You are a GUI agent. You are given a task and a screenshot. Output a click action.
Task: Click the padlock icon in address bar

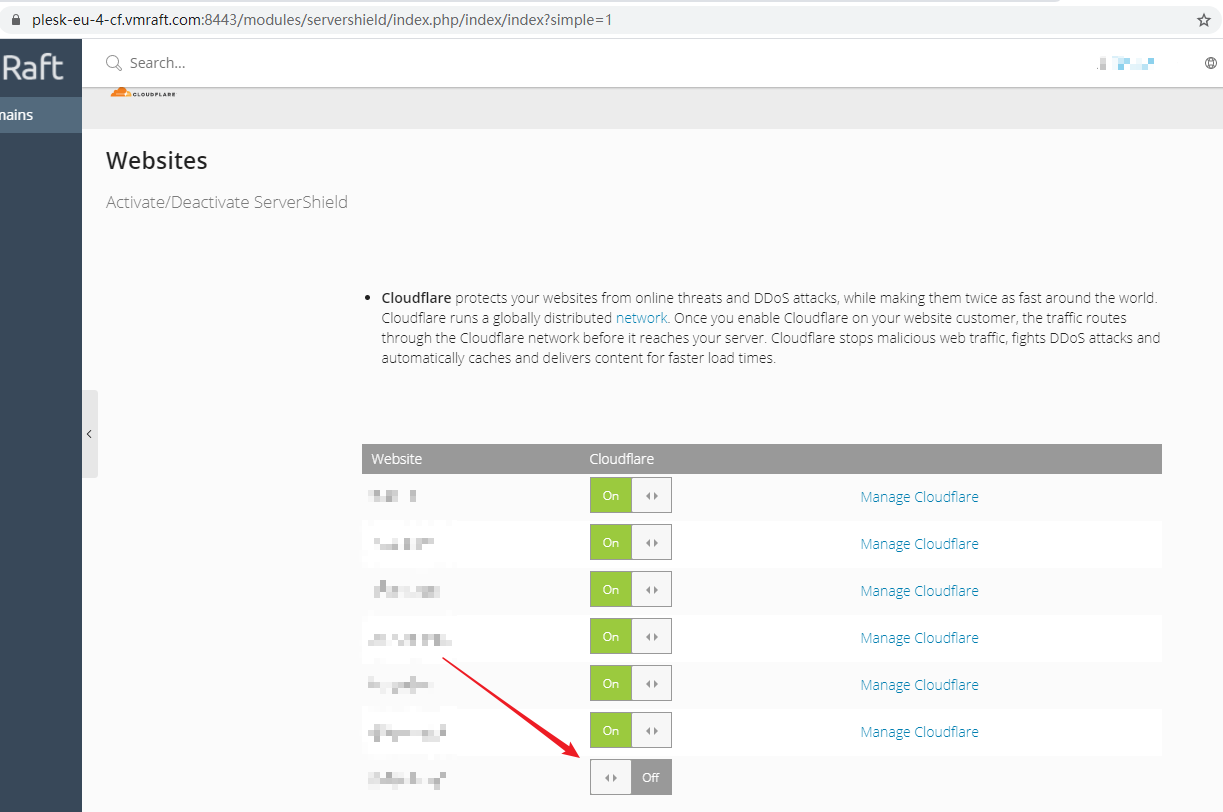14,20
